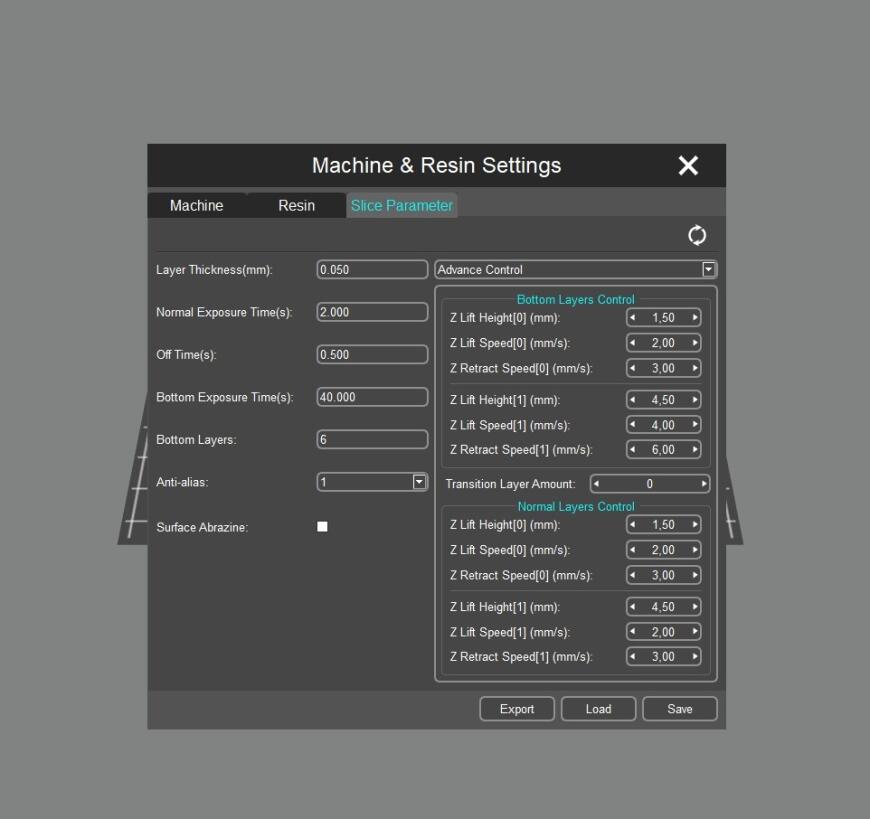Decrease Bottom Layers Z Lift Height[0]
The width and height of the screenshot is (870, 819).
[x=633, y=317]
